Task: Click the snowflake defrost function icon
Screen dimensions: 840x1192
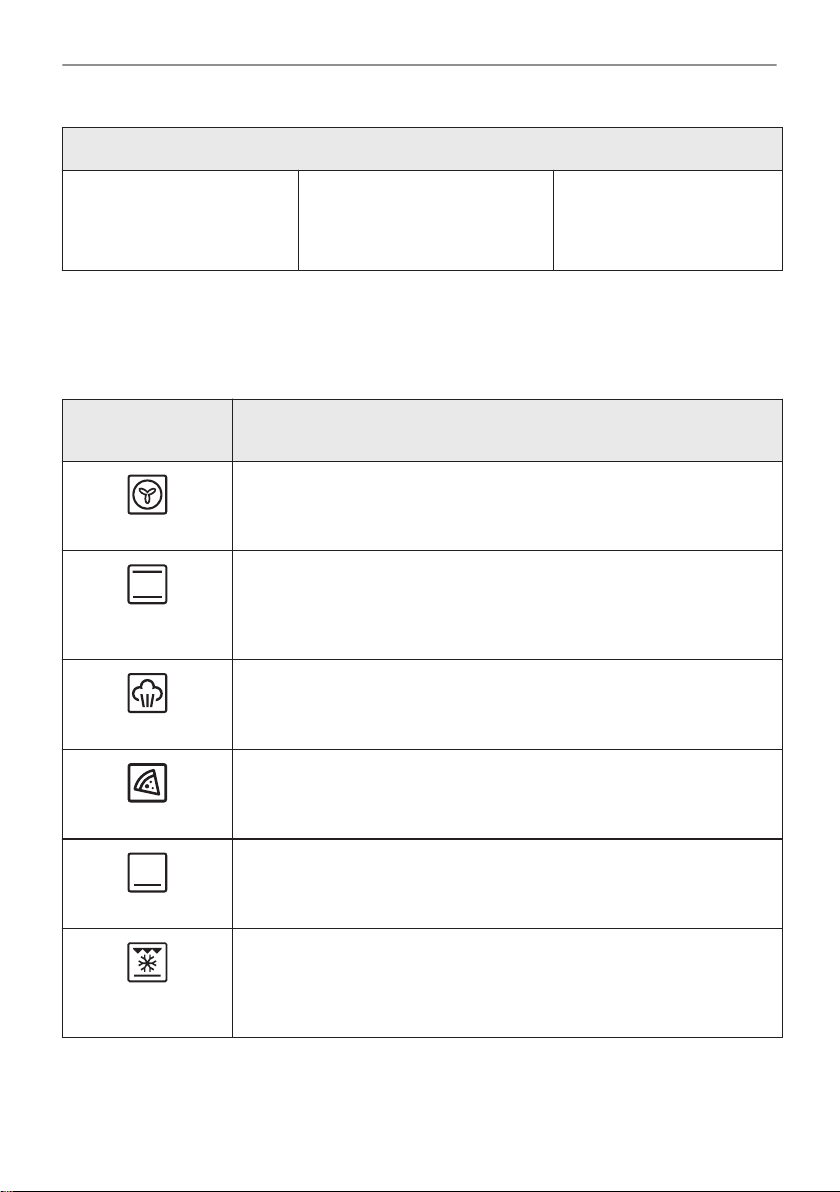Action: pos(147,962)
